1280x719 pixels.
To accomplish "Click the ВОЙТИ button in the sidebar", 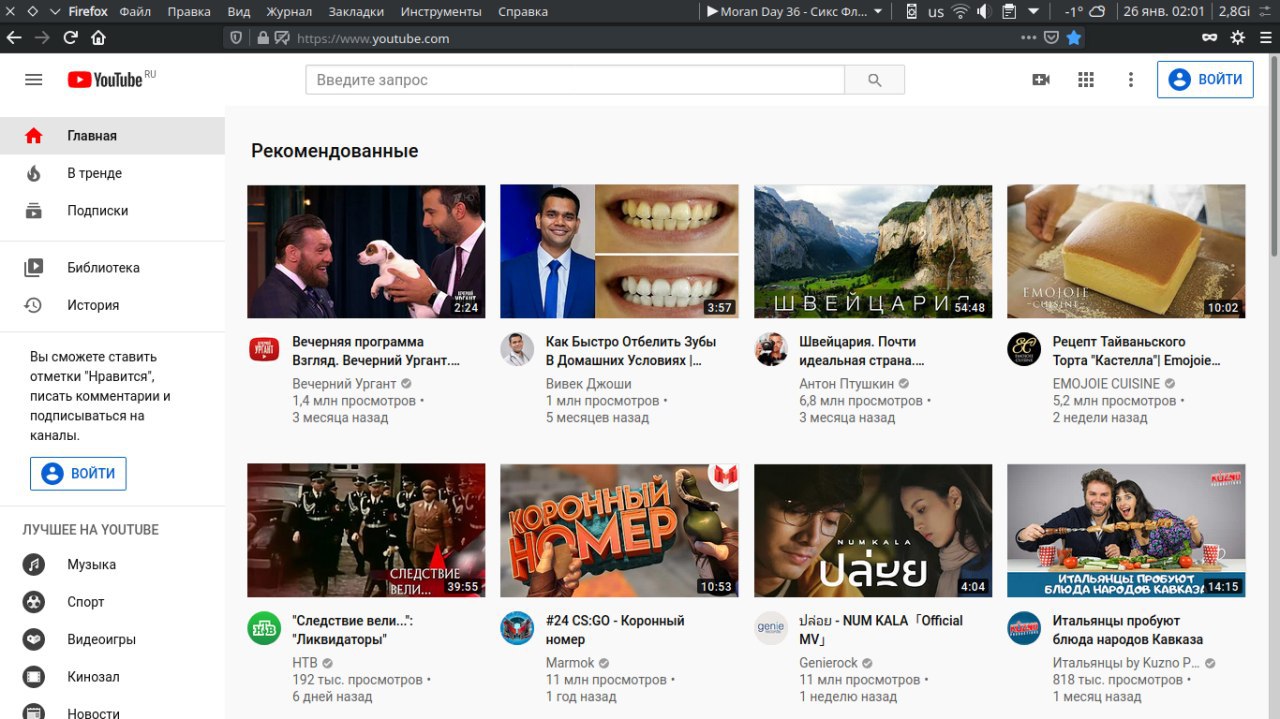I will (78, 474).
